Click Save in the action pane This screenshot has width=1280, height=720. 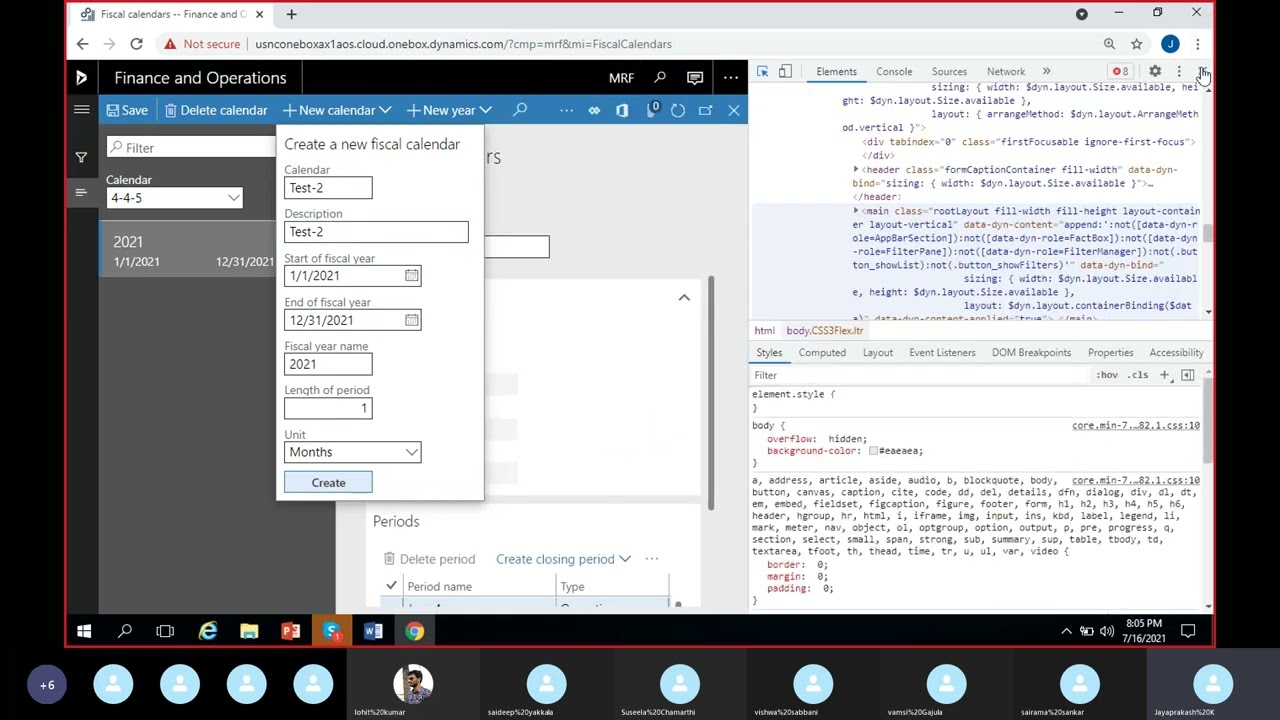point(127,110)
